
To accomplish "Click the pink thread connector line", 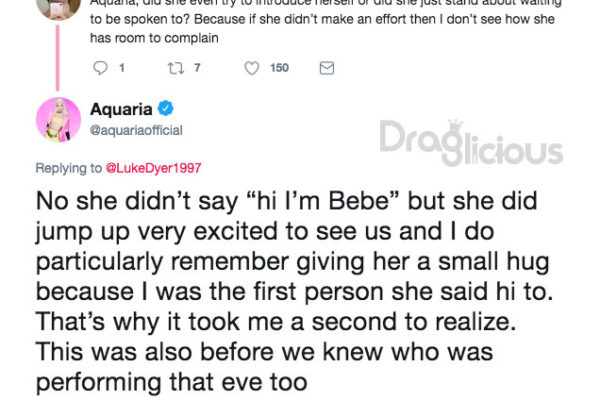I will (58, 58).
